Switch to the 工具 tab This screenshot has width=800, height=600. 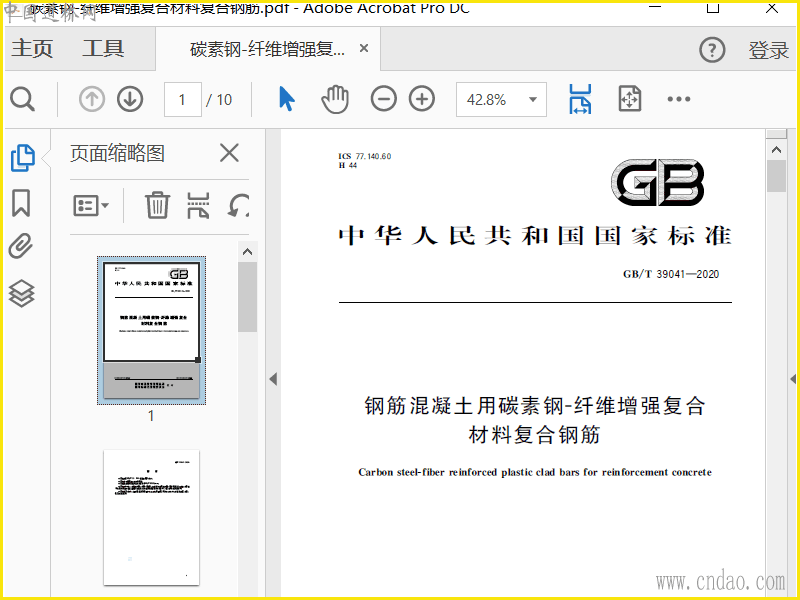click(x=103, y=48)
